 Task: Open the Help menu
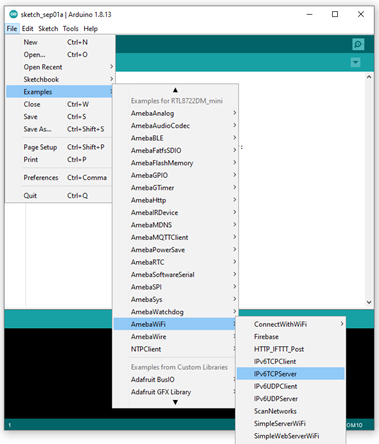pos(90,29)
